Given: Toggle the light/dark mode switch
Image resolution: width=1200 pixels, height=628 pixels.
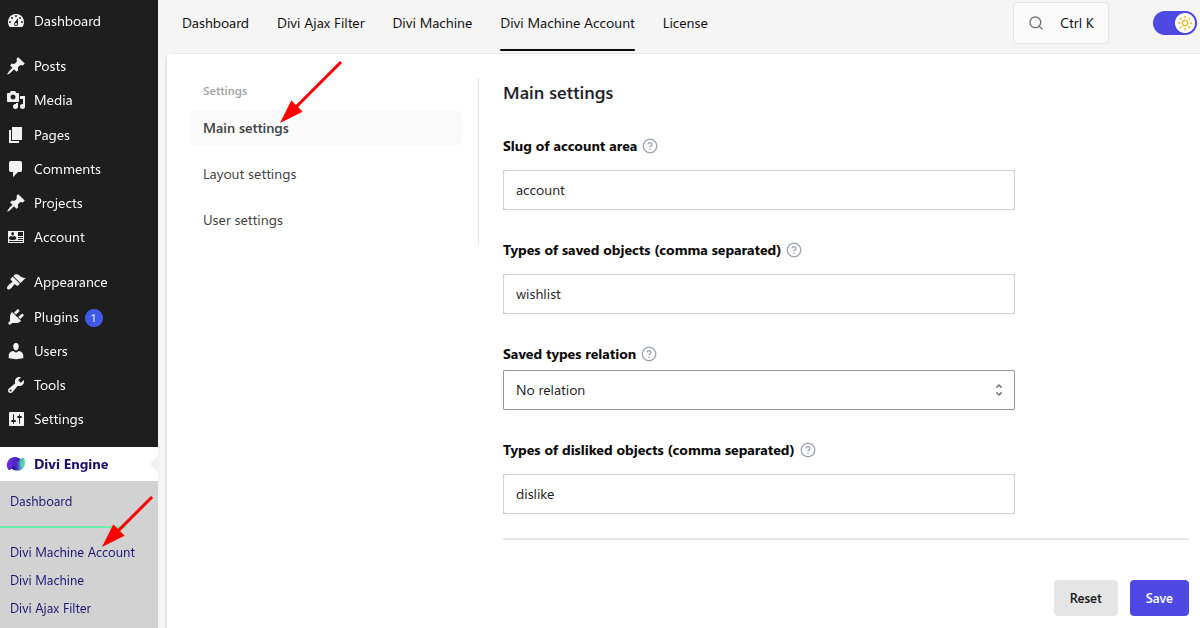Looking at the screenshot, I should point(1174,23).
